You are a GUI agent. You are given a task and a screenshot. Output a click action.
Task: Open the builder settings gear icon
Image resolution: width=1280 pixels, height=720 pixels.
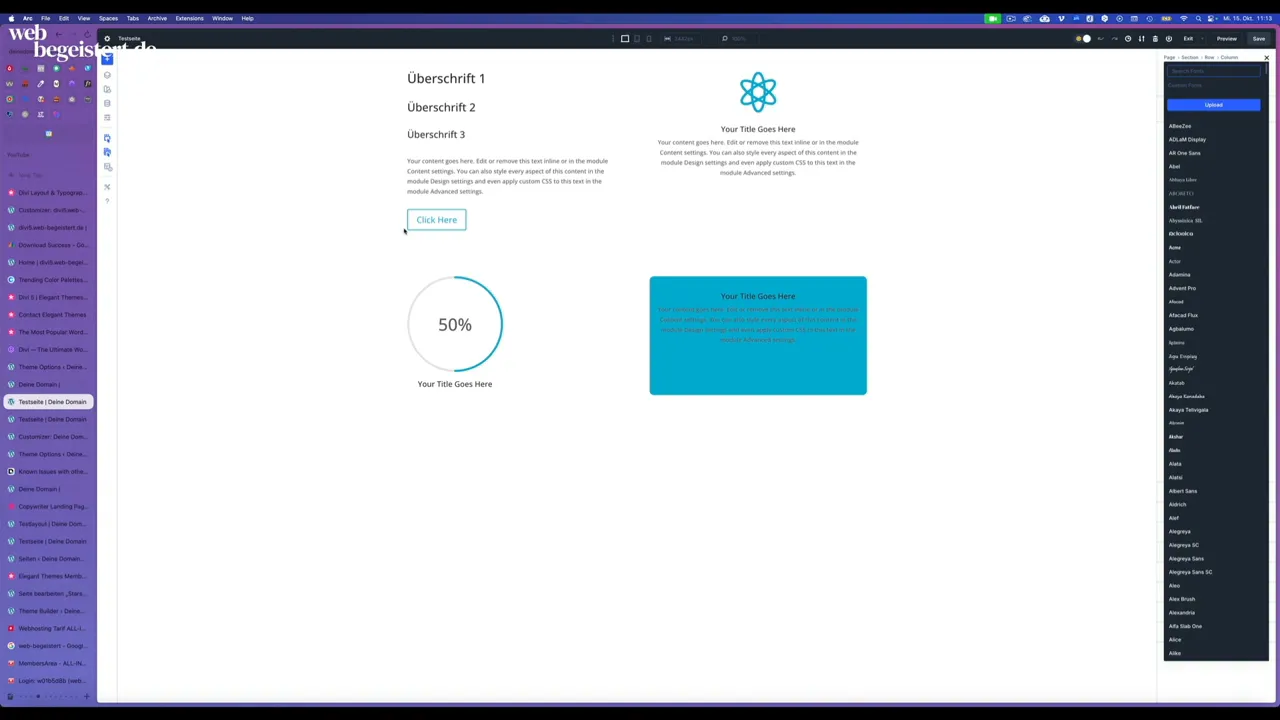click(x=107, y=39)
